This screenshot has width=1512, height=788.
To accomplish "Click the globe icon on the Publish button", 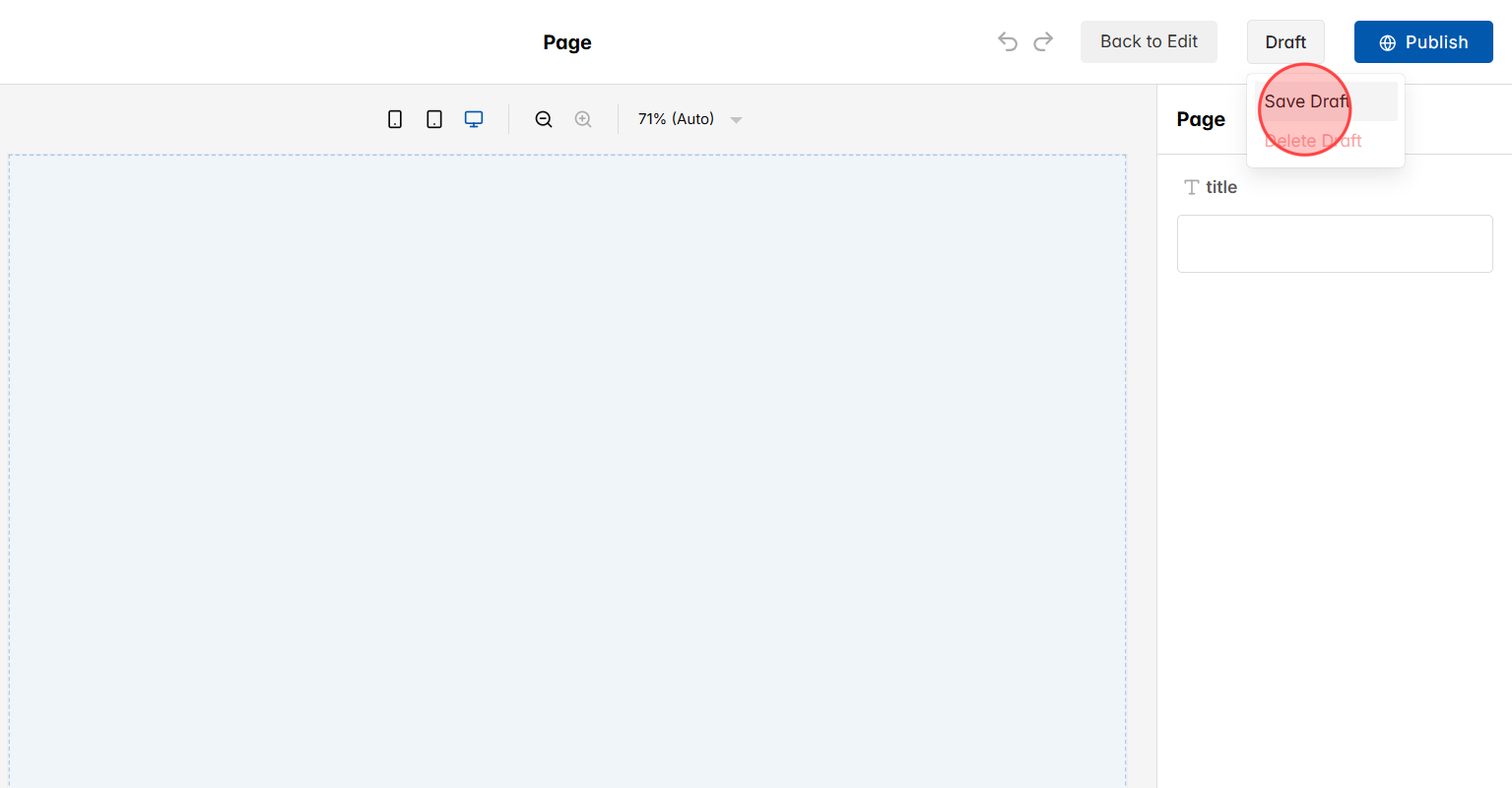I will (1387, 42).
